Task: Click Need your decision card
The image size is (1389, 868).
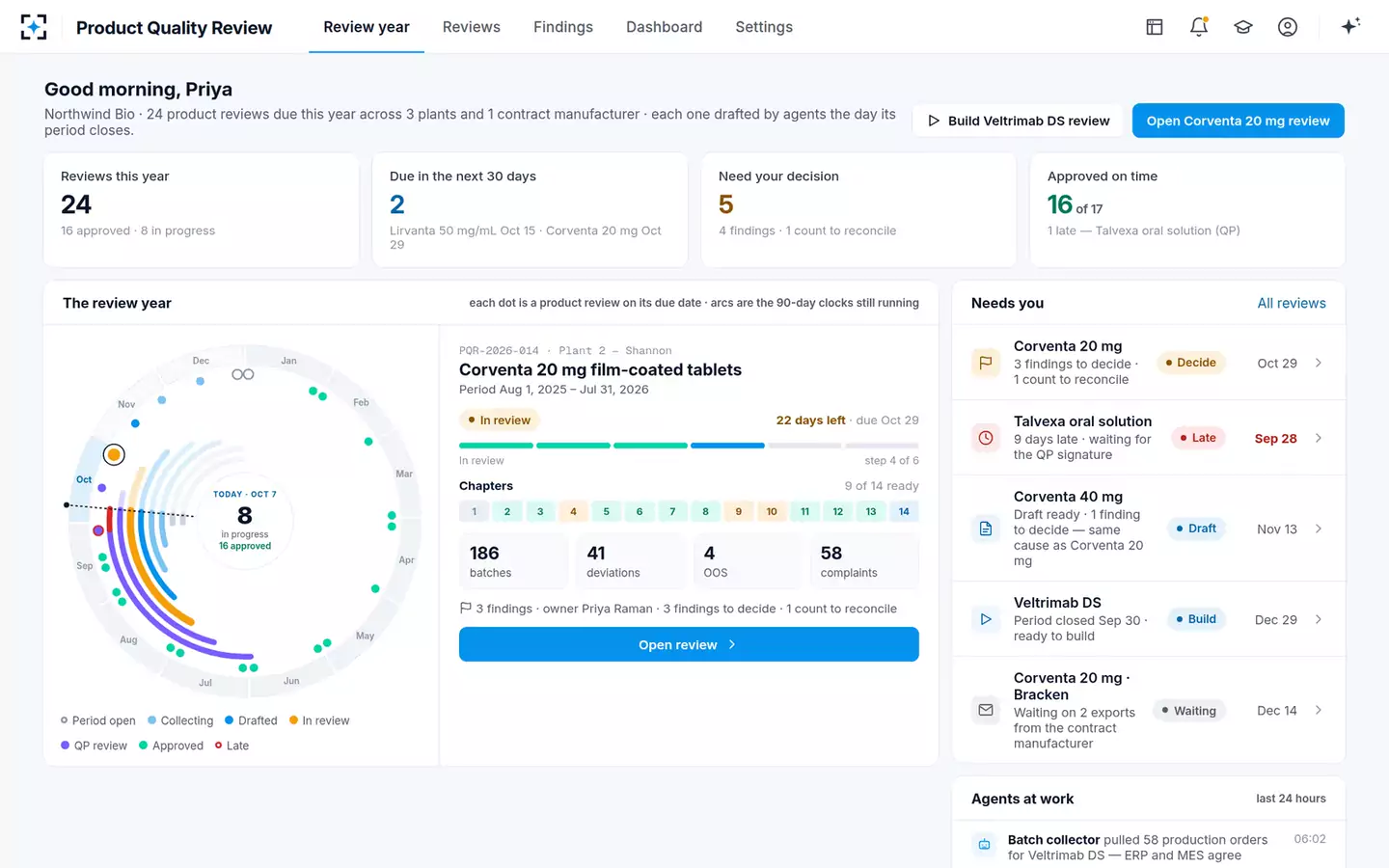Action: [859, 209]
